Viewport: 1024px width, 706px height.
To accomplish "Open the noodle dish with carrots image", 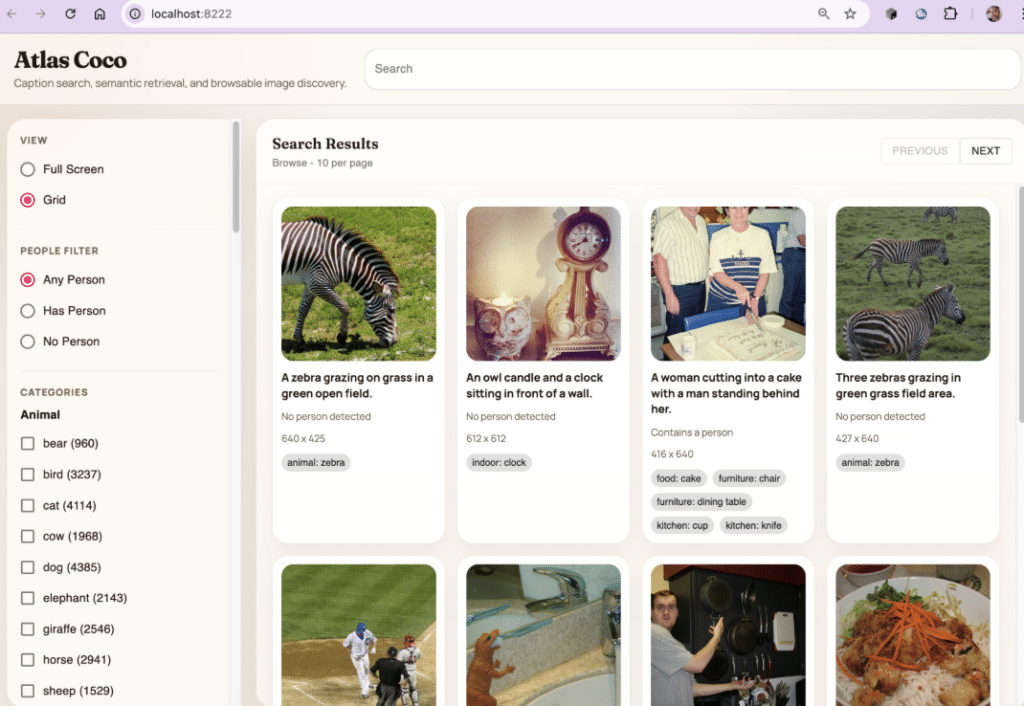I will [913, 635].
